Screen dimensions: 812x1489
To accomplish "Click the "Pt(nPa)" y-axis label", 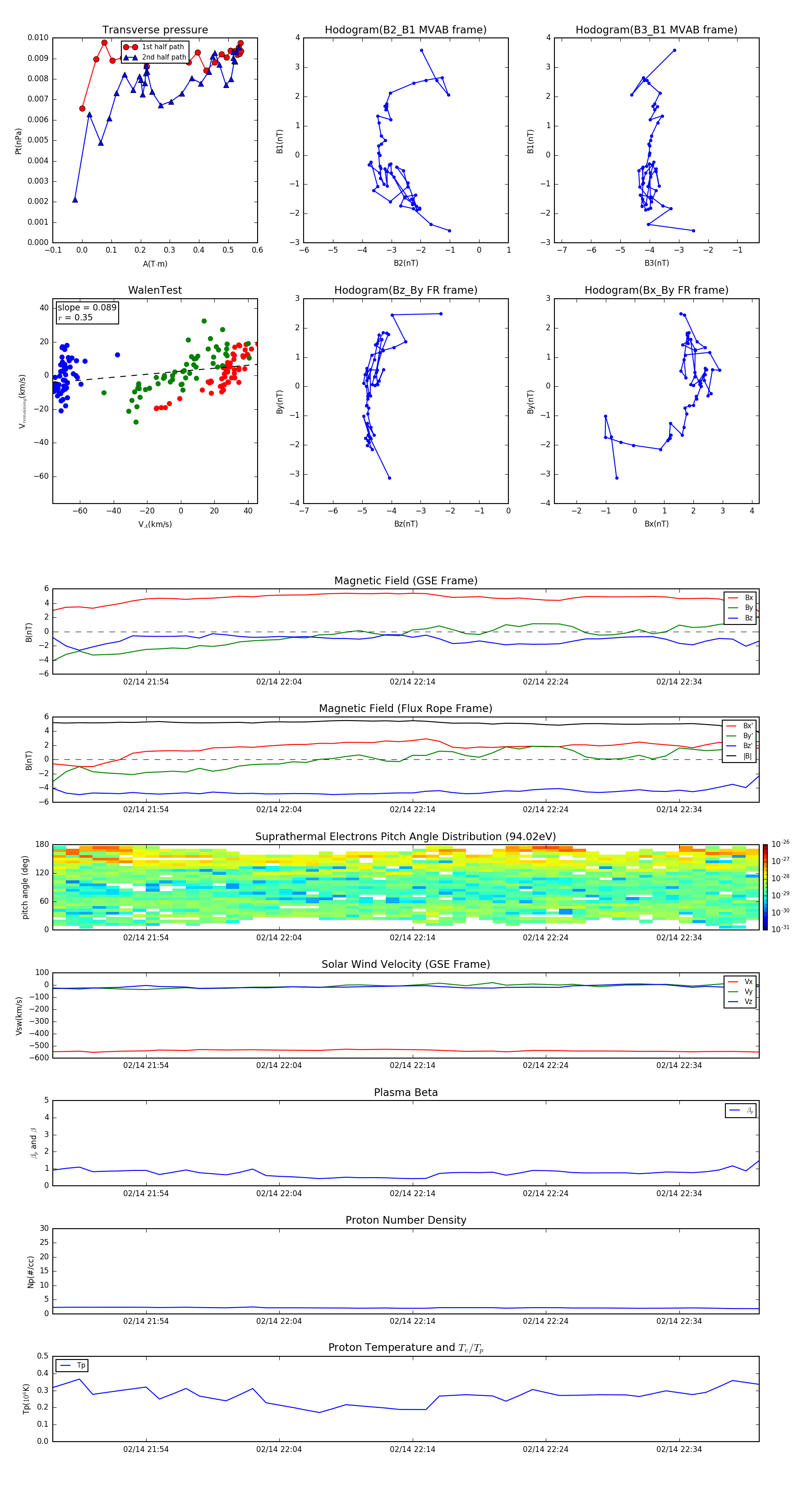I will pyautogui.click(x=18, y=141).
